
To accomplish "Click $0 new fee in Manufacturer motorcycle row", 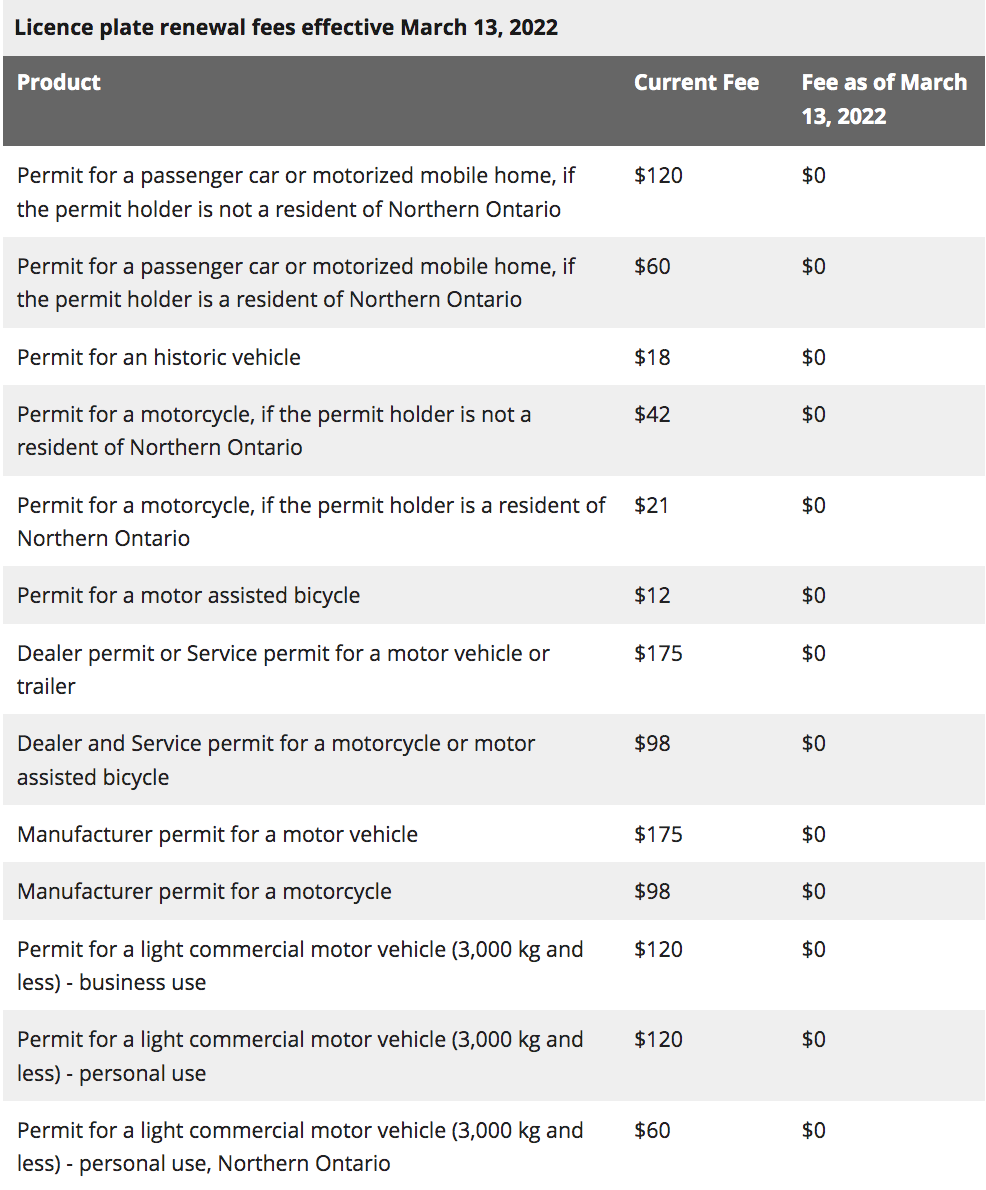I will point(814,891).
